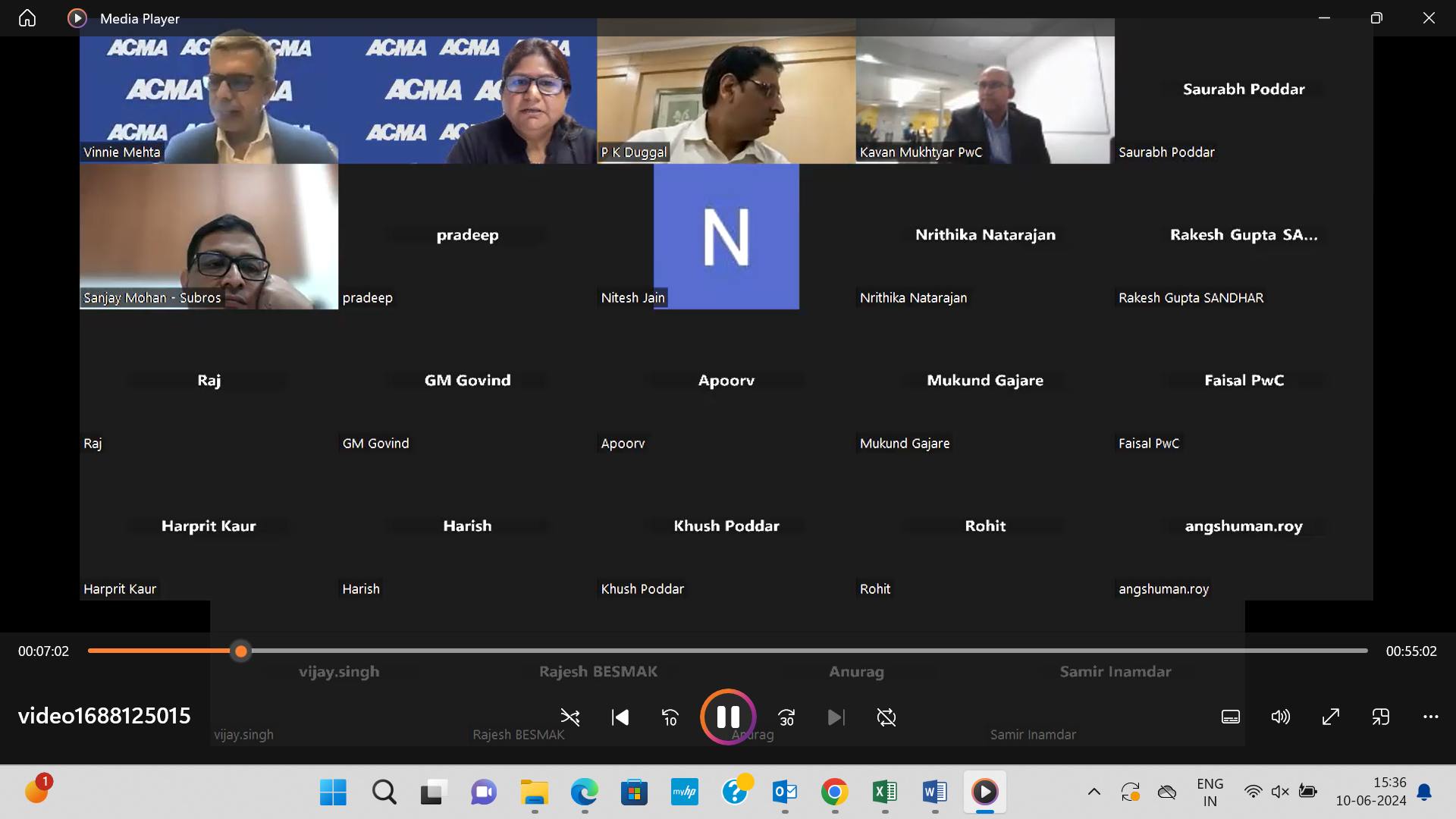Skip to the next video
The width and height of the screenshot is (1456, 819).
(836, 717)
